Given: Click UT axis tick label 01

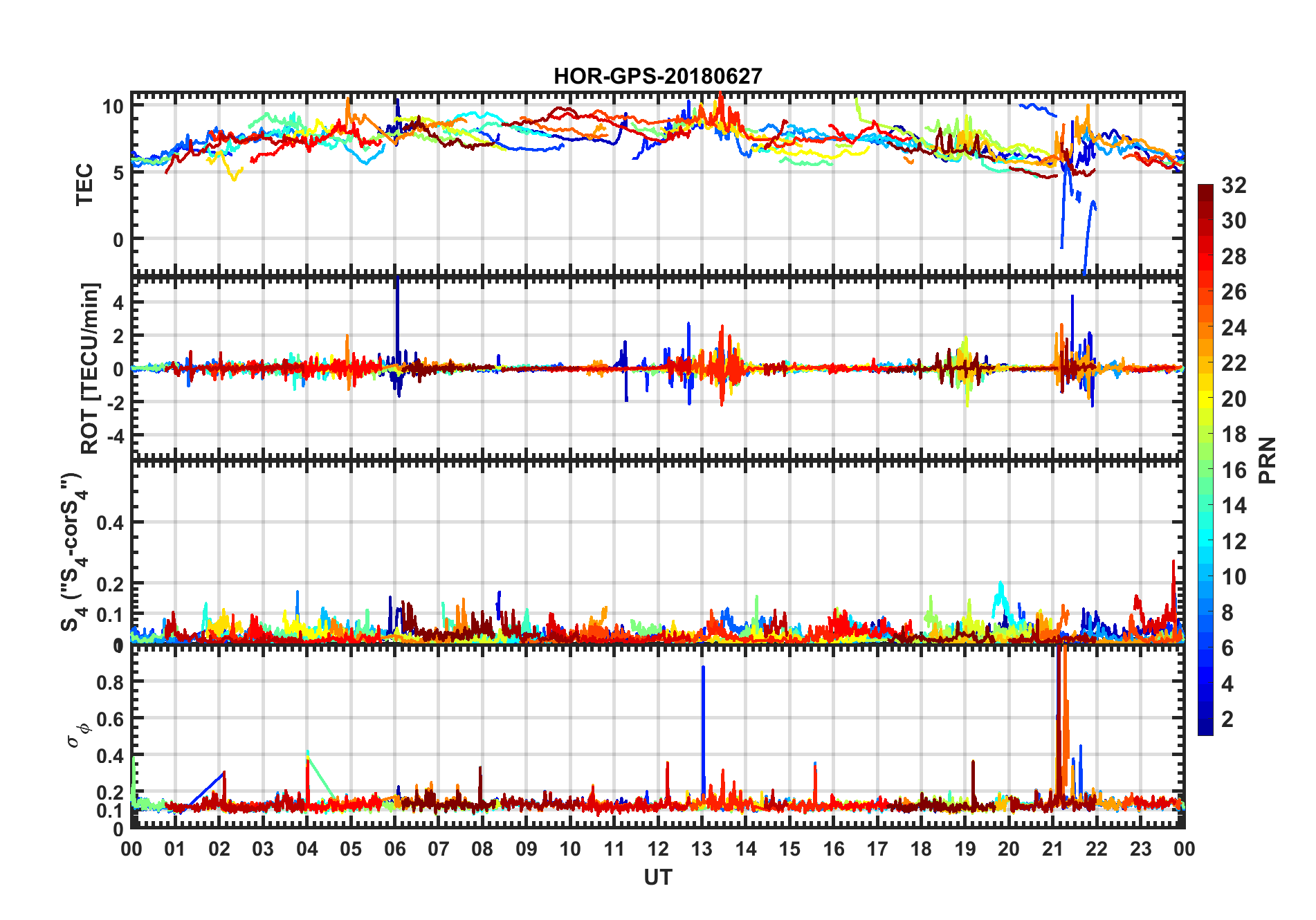Looking at the screenshot, I should 175,849.
